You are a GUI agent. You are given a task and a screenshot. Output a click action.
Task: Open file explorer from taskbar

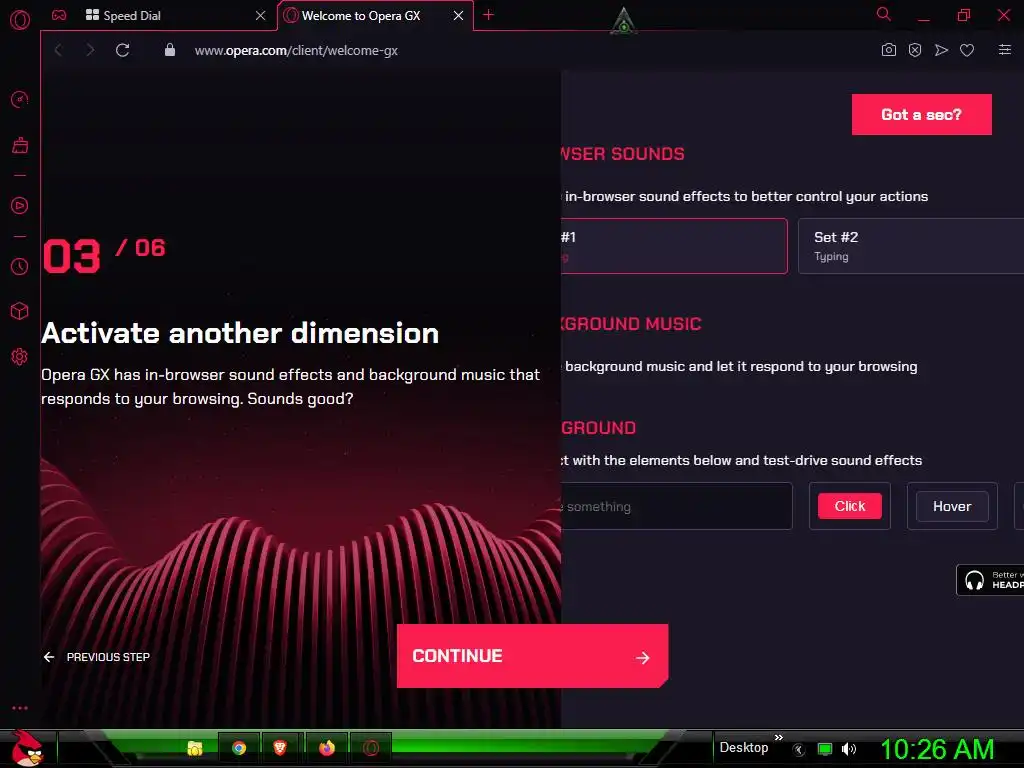pyautogui.click(x=195, y=748)
